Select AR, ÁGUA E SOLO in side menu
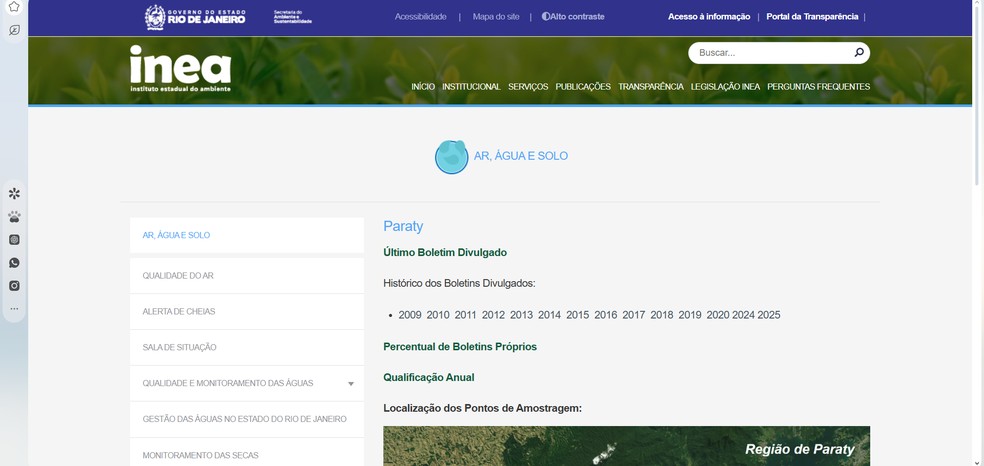Screen dimensions: 984x466 (x=247, y=235)
